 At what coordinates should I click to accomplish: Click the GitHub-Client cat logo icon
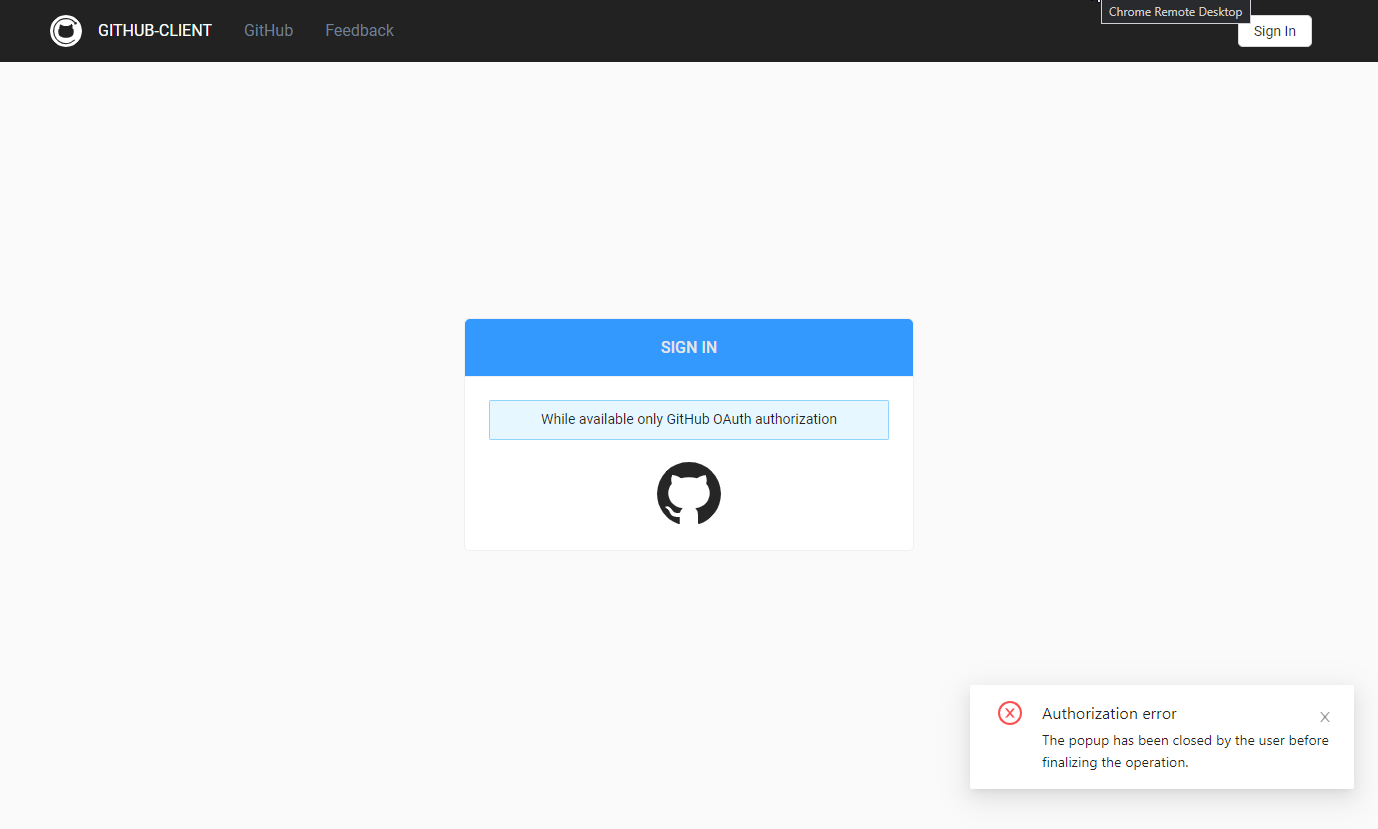pyautogui.click(x=66, y=31)
